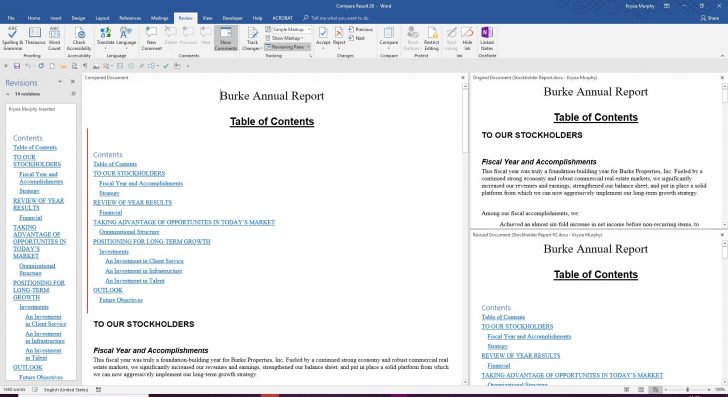Viewport: 728px width, 397px height.
Task: Open the Reviewing Pane dropdown arrow
Action: pyautogui.click(x=308, y=47)
